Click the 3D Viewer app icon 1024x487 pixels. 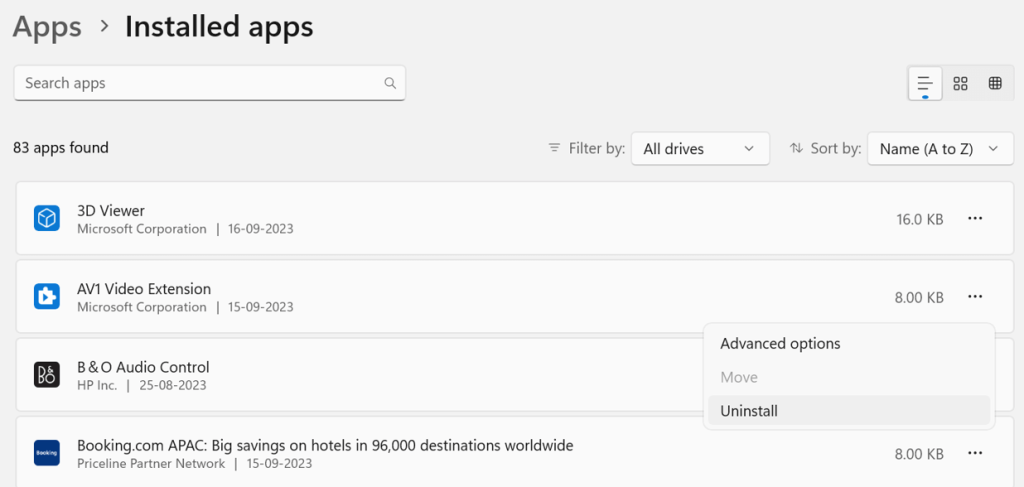tap(47, 218)
